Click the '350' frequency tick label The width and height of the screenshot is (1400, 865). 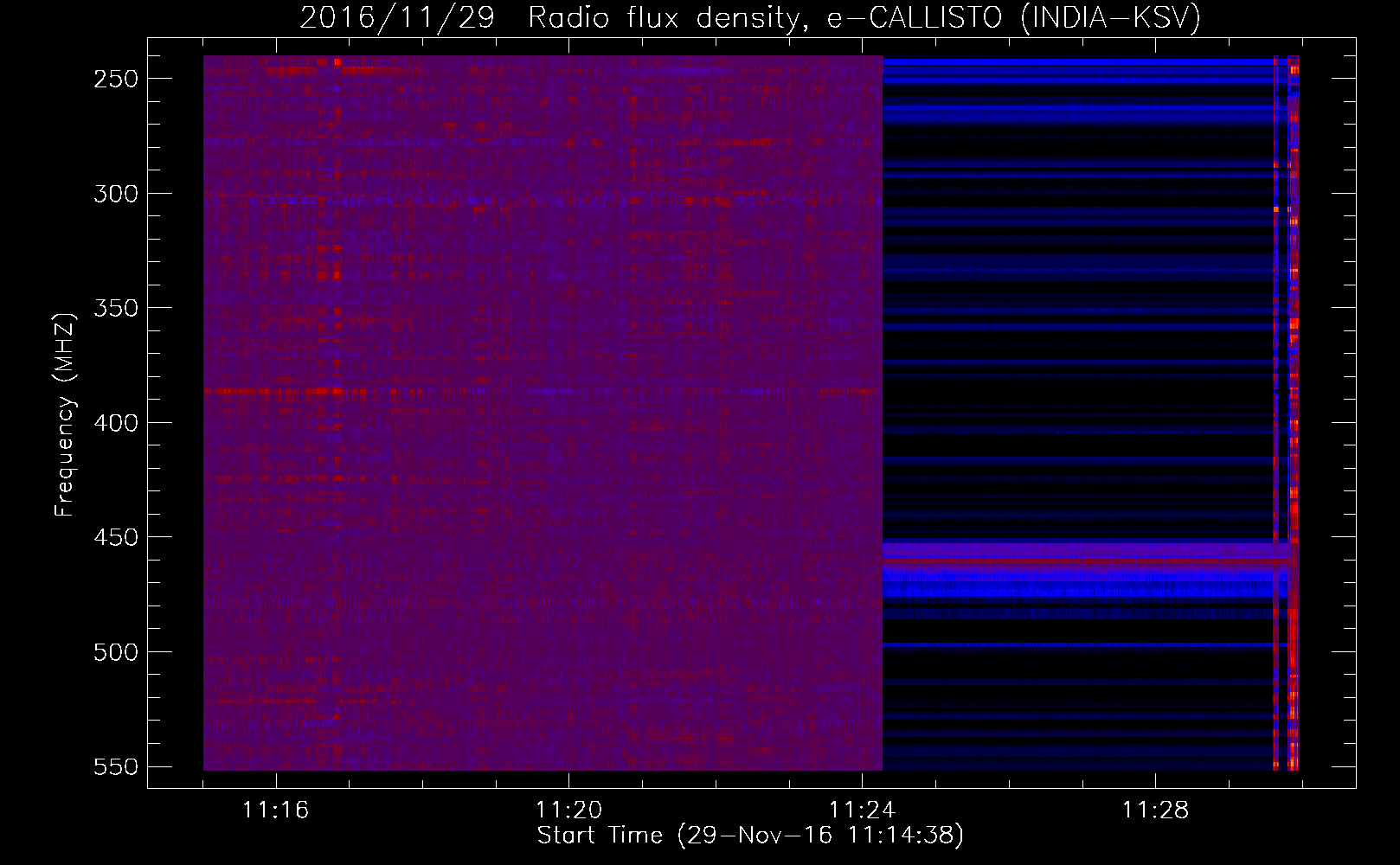tap(116, 308)
